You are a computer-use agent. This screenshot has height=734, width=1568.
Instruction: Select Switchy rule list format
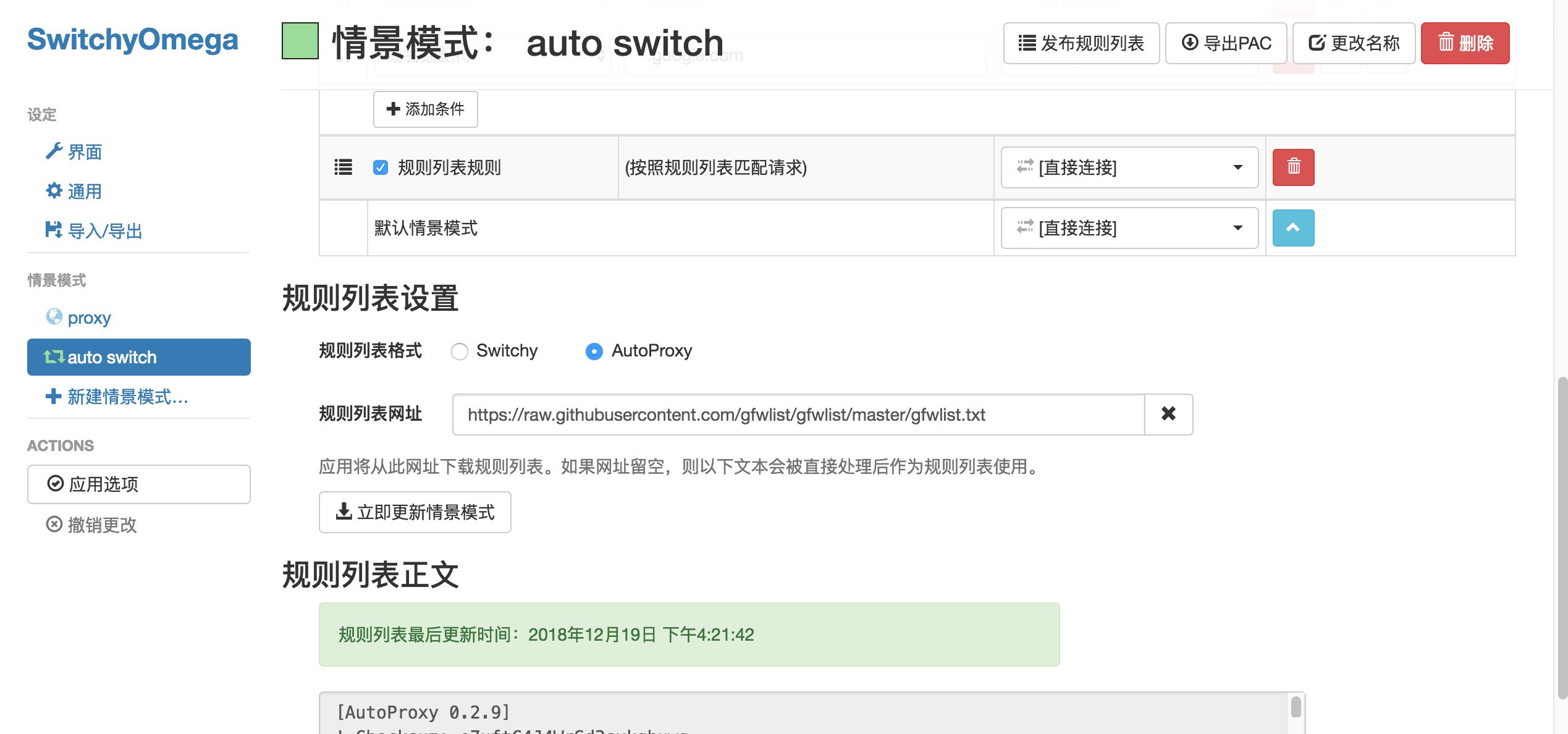(460, 351)
